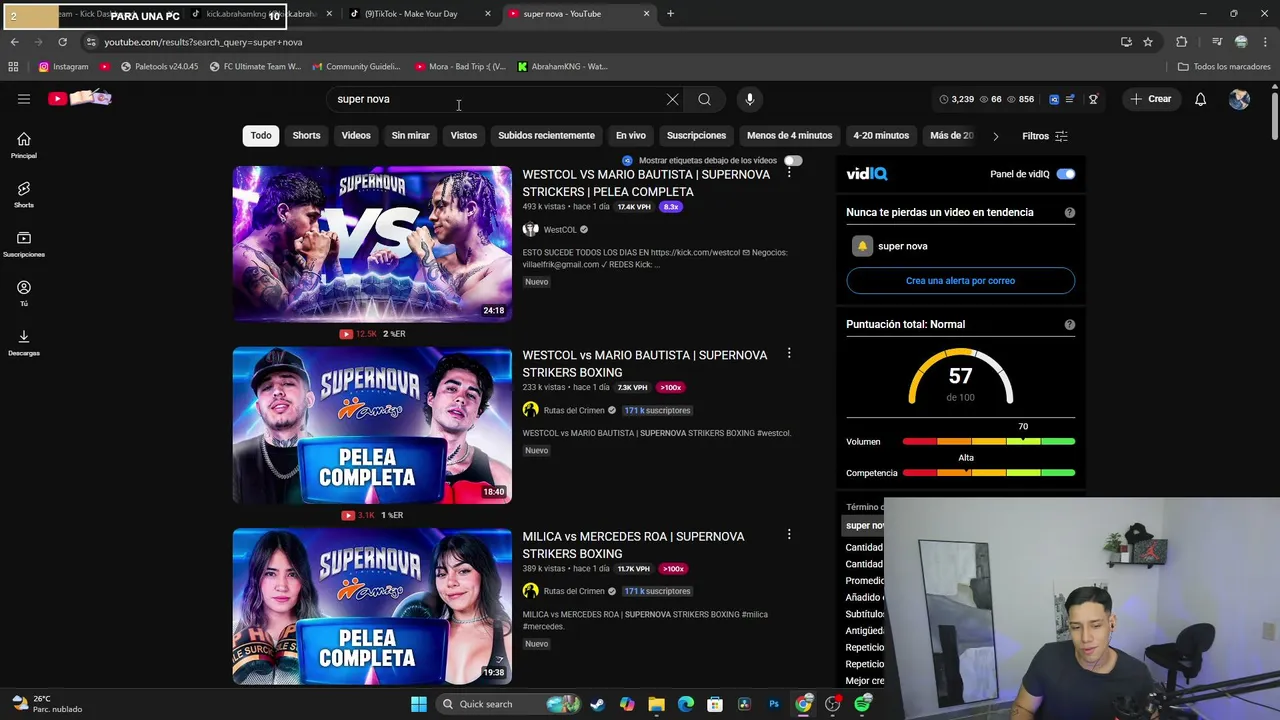Image resolution: width=1280 pixels, height=720 pixels.
Task: Select the Videos filter chip
Action: click(x=356, y=135)
